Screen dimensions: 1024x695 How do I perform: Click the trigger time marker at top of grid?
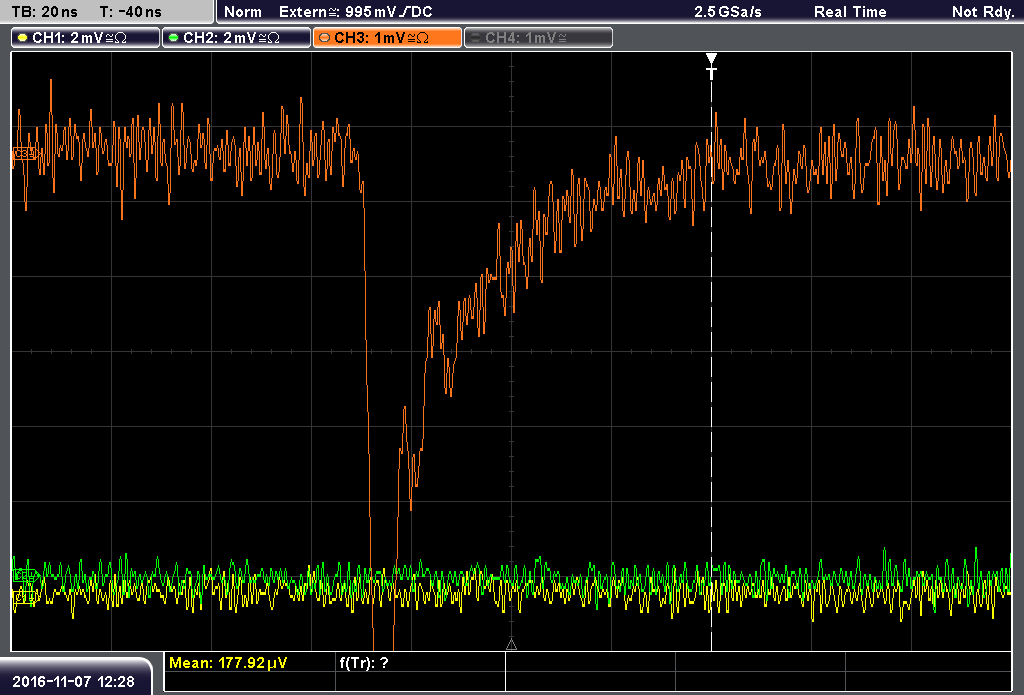(x=711, y=66)
